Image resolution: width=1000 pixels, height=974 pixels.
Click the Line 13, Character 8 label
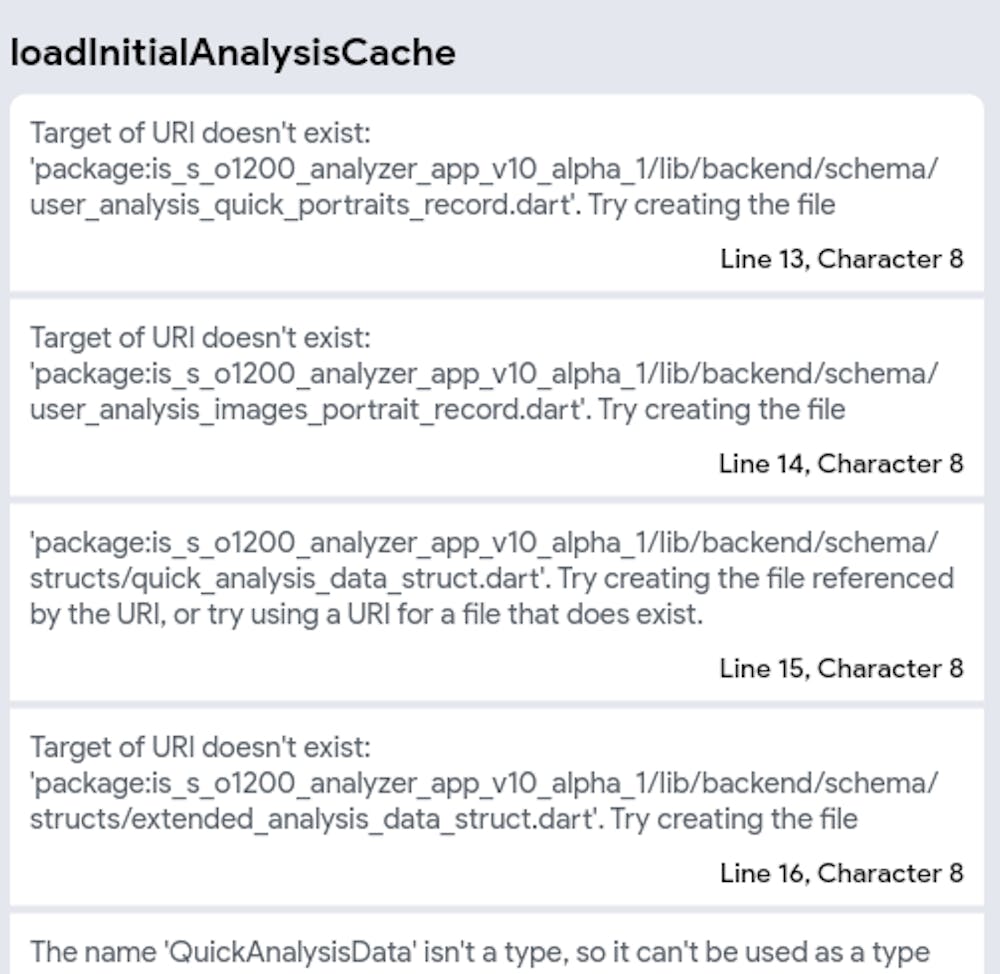(x=841, y=259)
